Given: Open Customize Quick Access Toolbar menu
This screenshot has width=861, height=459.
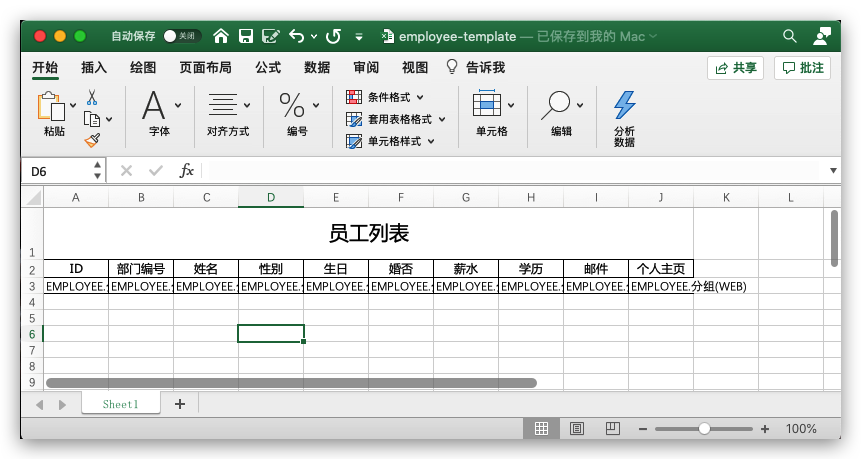Looking at the screenshot, I should 359,37.
